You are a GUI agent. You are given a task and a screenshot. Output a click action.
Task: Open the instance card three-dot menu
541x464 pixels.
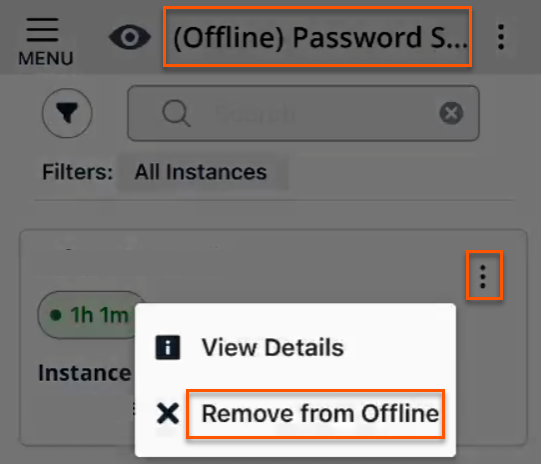click(x=484, y=275)
